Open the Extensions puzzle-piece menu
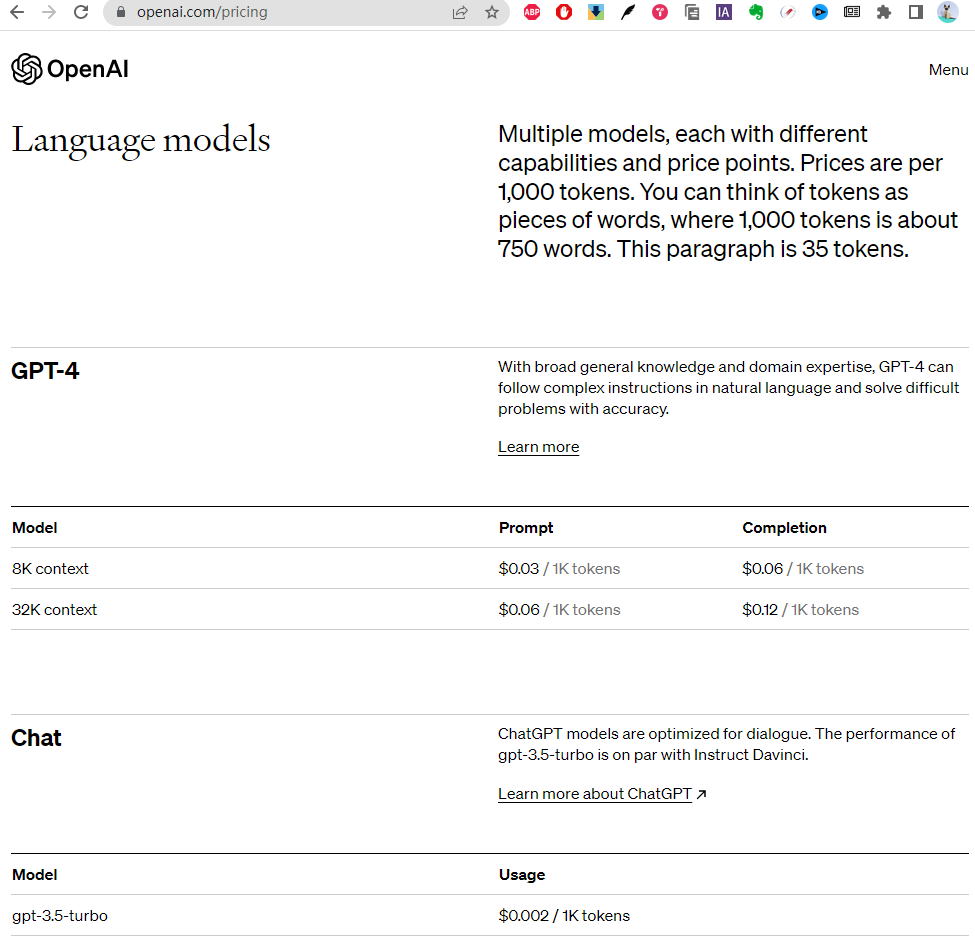Screen dimensions: 975x943 pyautogui.click(x=884, y=12)
